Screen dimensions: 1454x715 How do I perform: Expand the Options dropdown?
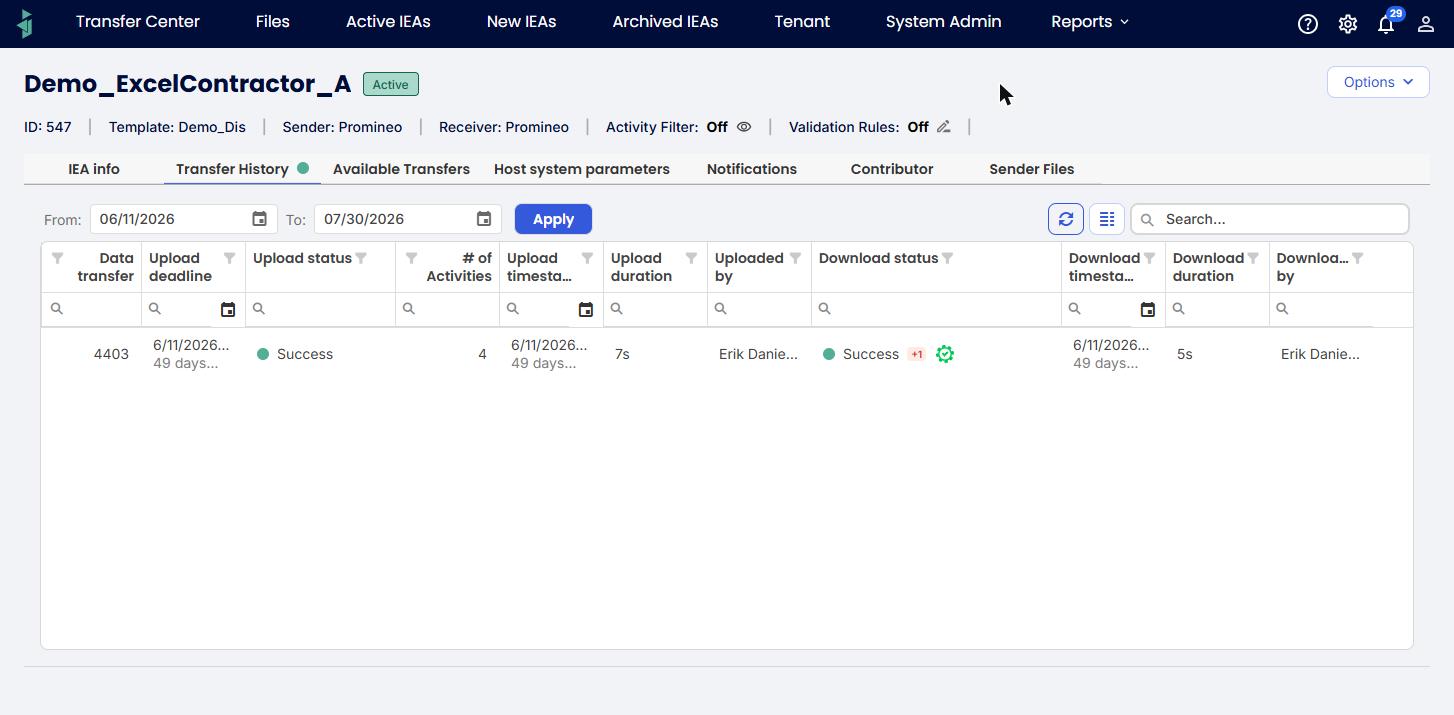click(x=1378, y=82)
